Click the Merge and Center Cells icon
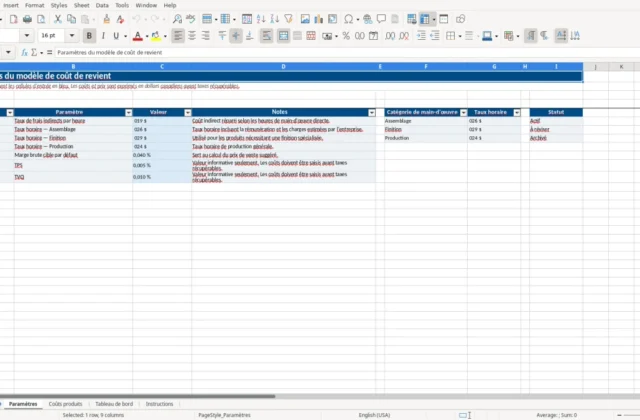The image size is (640, 420). 283,36
